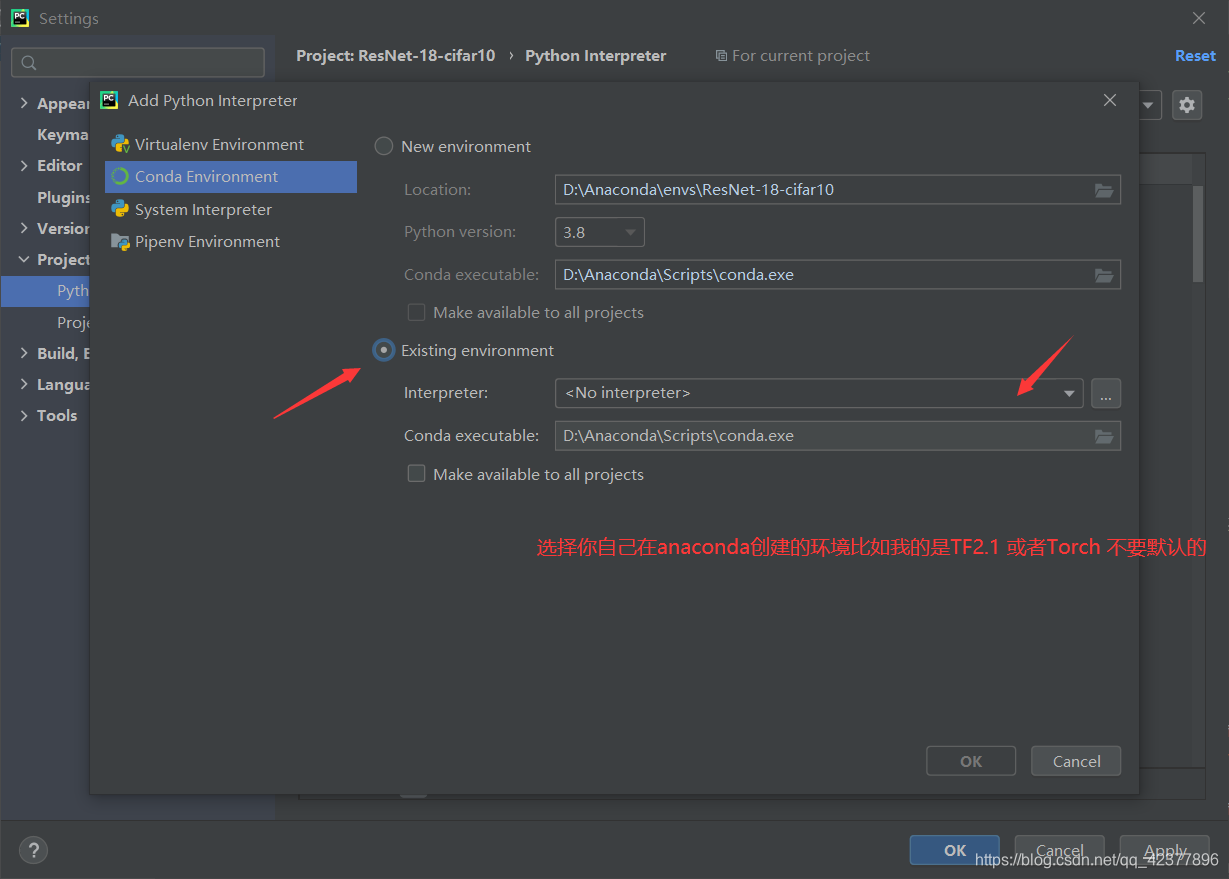This screenshot has width=1229, height=879.
Task: Click the gear icon in Settings window
Action: point(1187,104)
